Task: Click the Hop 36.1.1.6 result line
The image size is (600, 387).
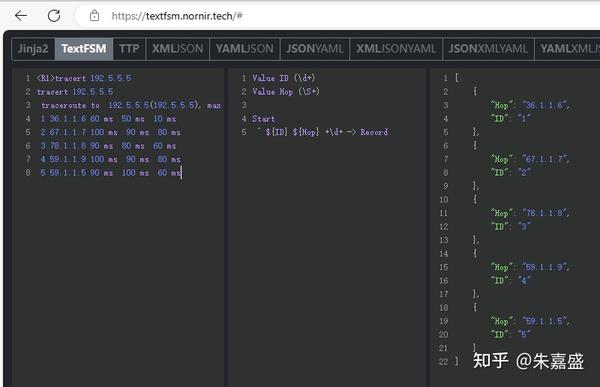Action: point(530,105)
